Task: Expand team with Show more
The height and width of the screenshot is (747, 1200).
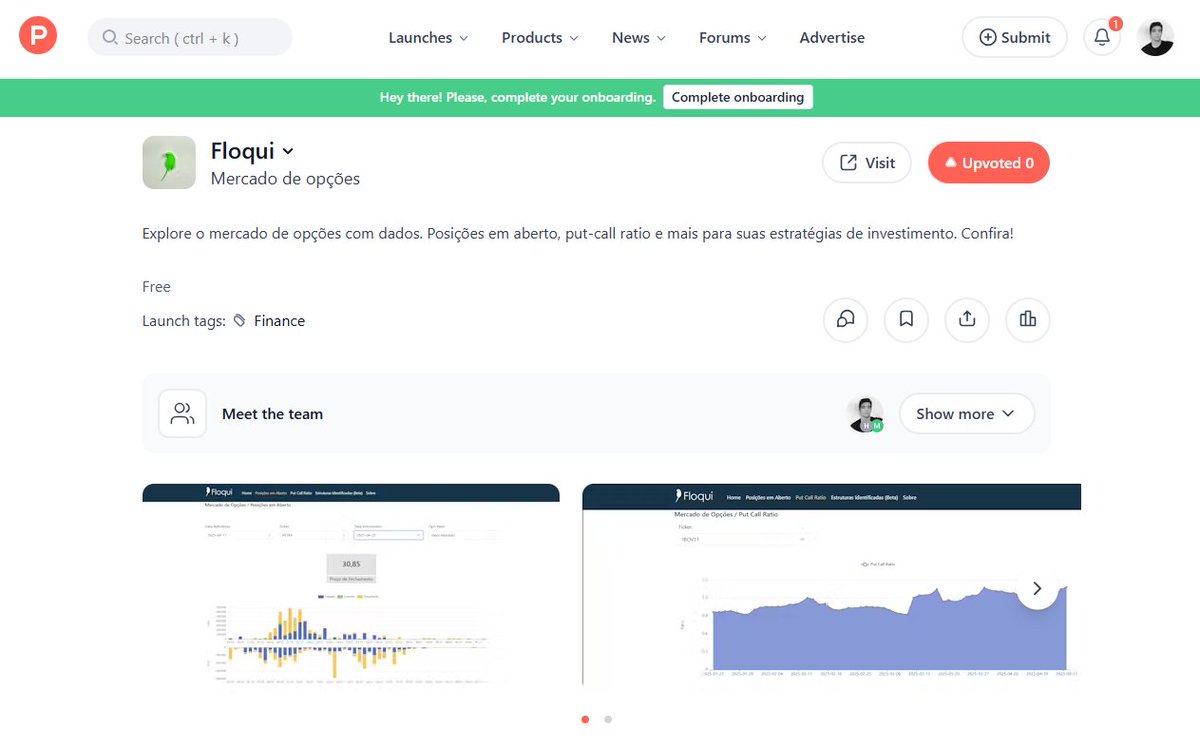Action: (x=966, y=413)
